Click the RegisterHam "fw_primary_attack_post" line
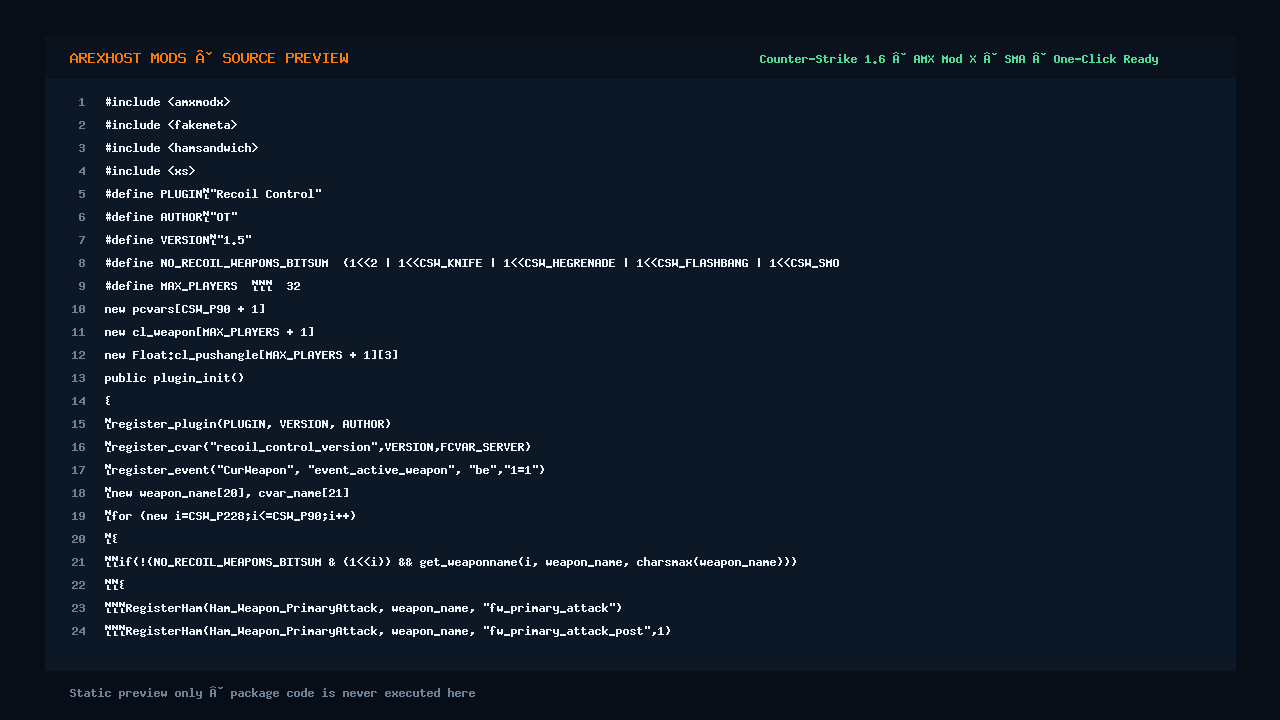Image resolution: width=1280 pixels, height=720 pixels. tap(388, 631)
